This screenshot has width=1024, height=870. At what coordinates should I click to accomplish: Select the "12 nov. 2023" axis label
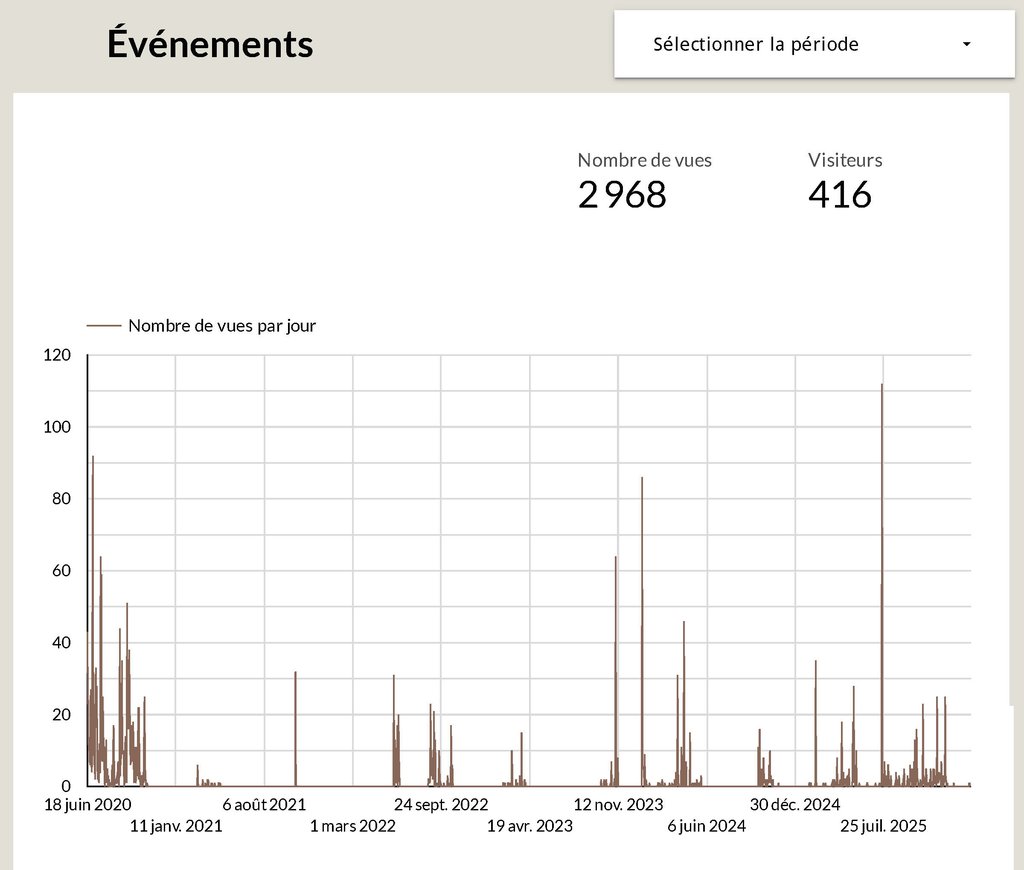tap(618, 805)
